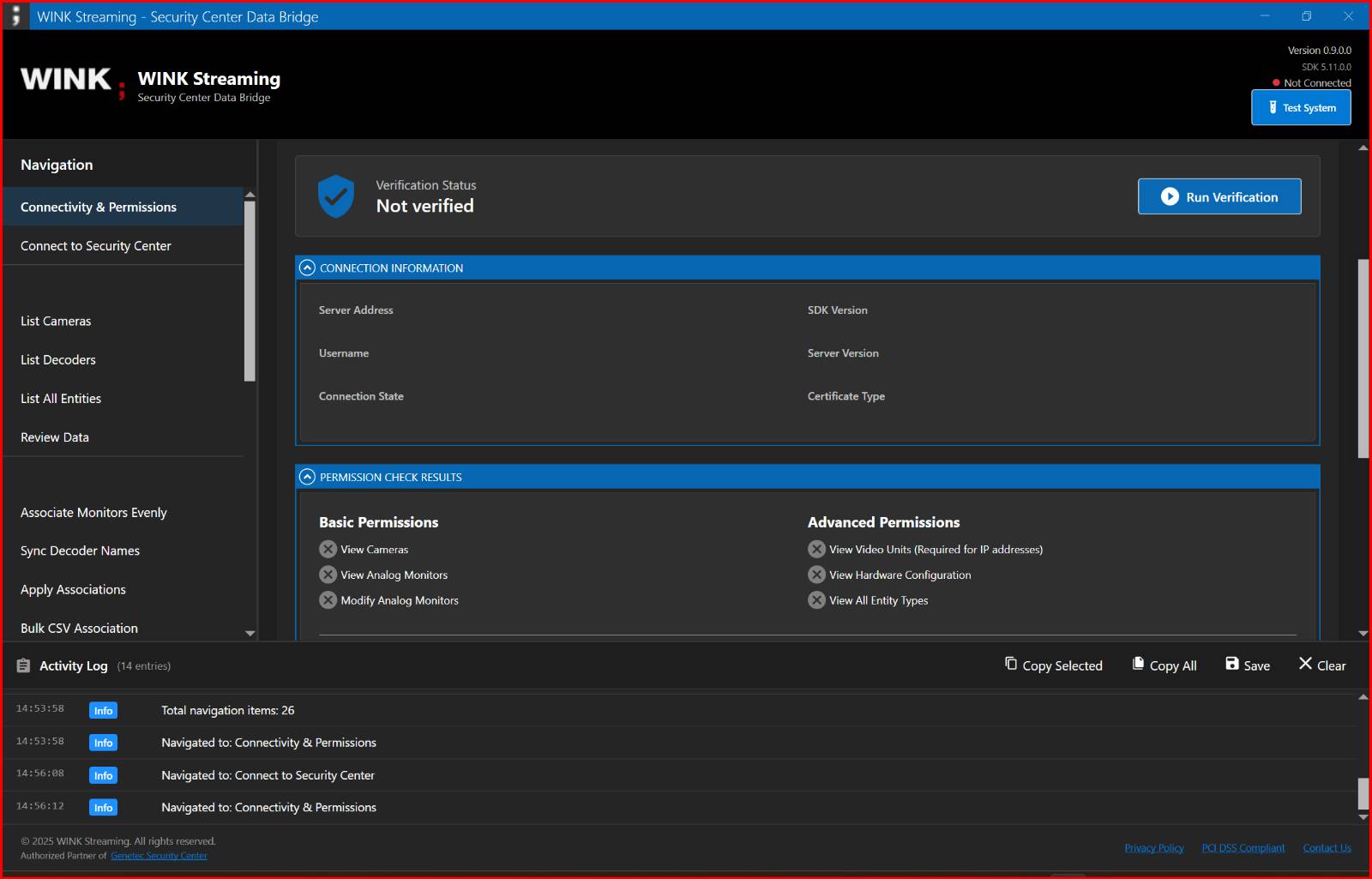Click the 'Not verified' status text
This screenshot has width=1372, height=879.
click(x=424, y=206)
